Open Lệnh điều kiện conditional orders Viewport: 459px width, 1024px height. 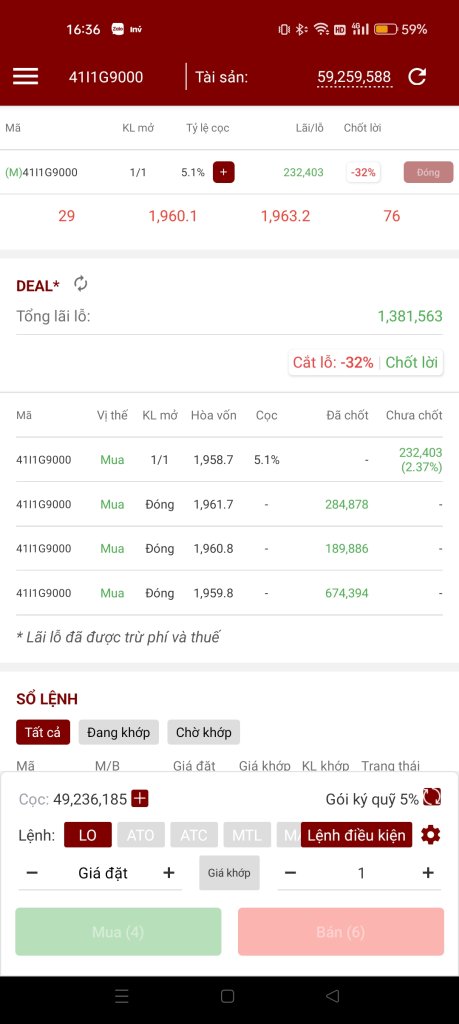[356, 835]
